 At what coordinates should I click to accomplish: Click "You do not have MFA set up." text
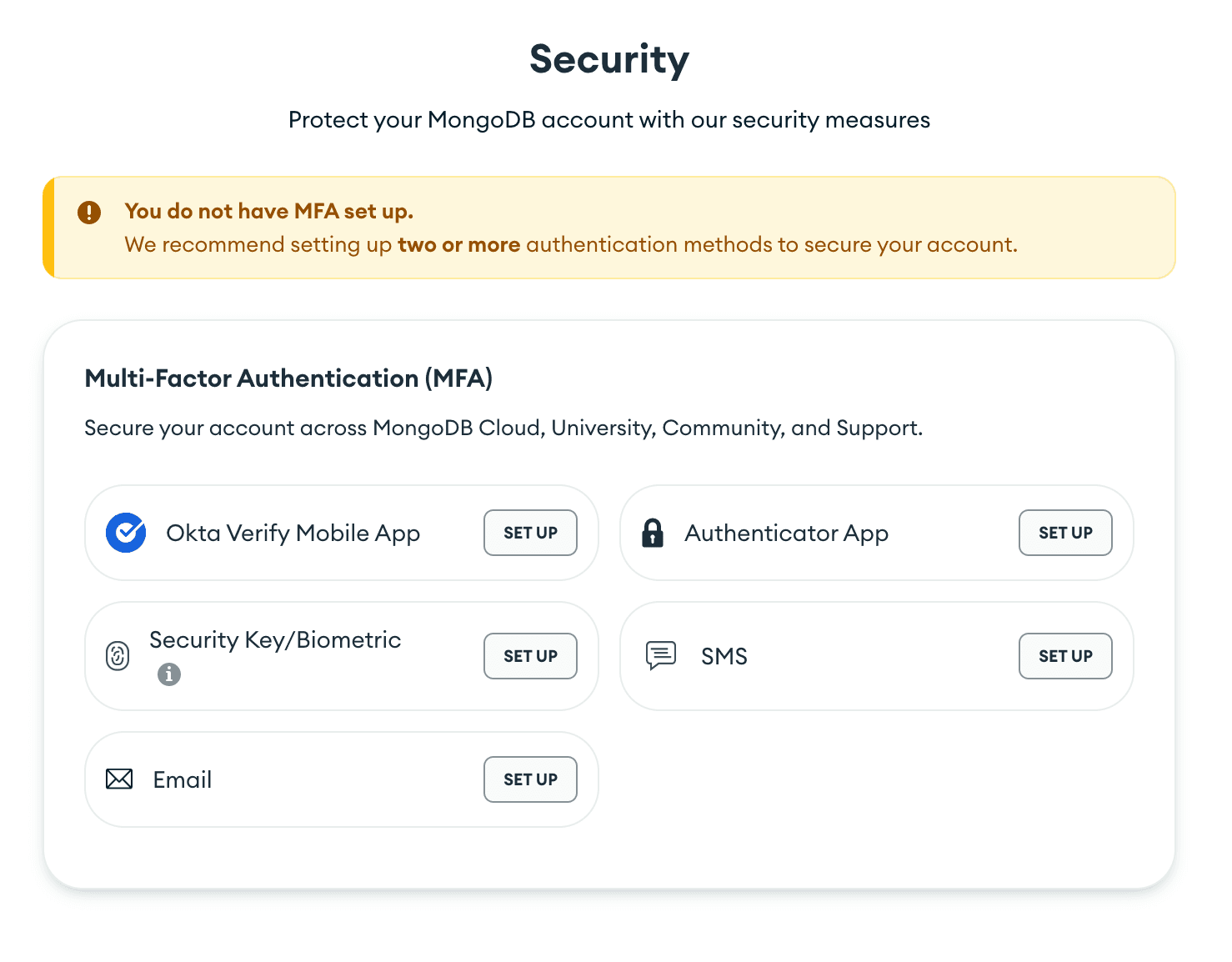[269, 211]
